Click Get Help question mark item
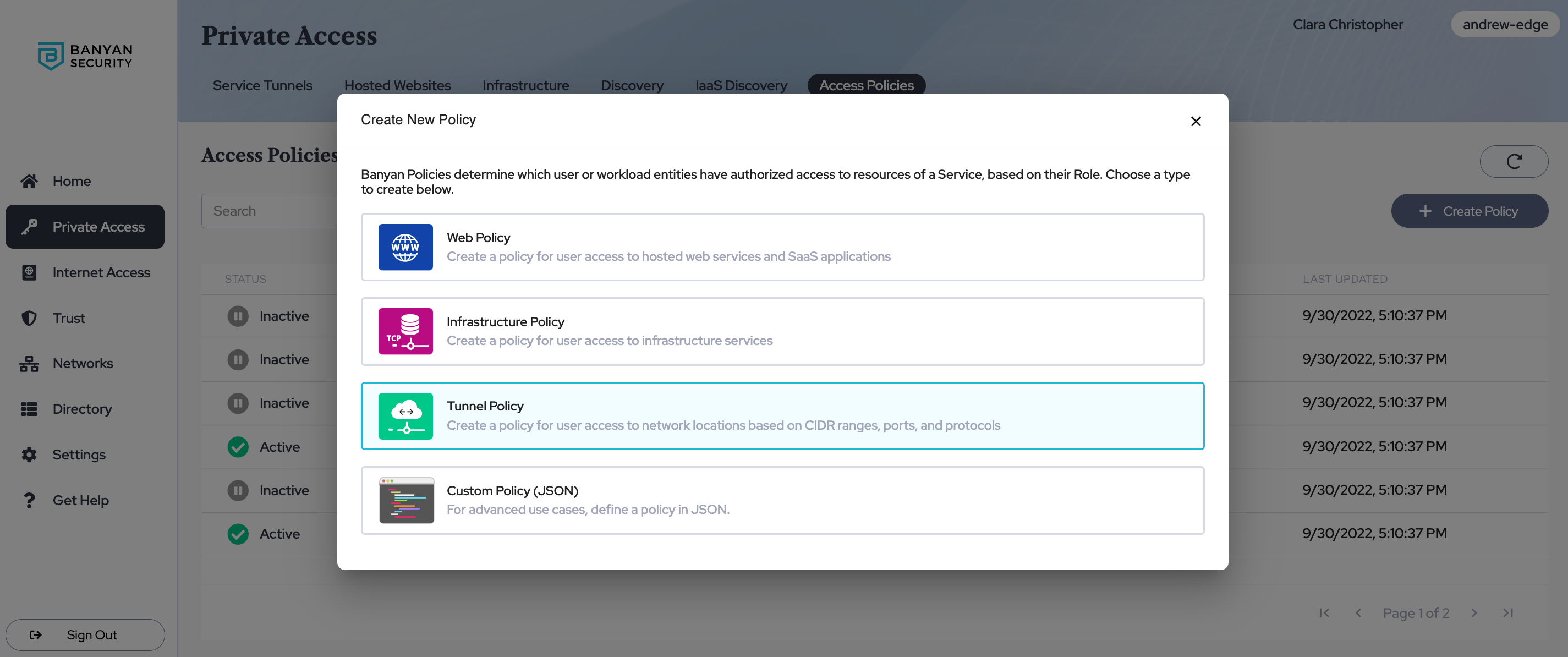Image resolution: width=1568 pixels, height=657 pixels. 80,501
